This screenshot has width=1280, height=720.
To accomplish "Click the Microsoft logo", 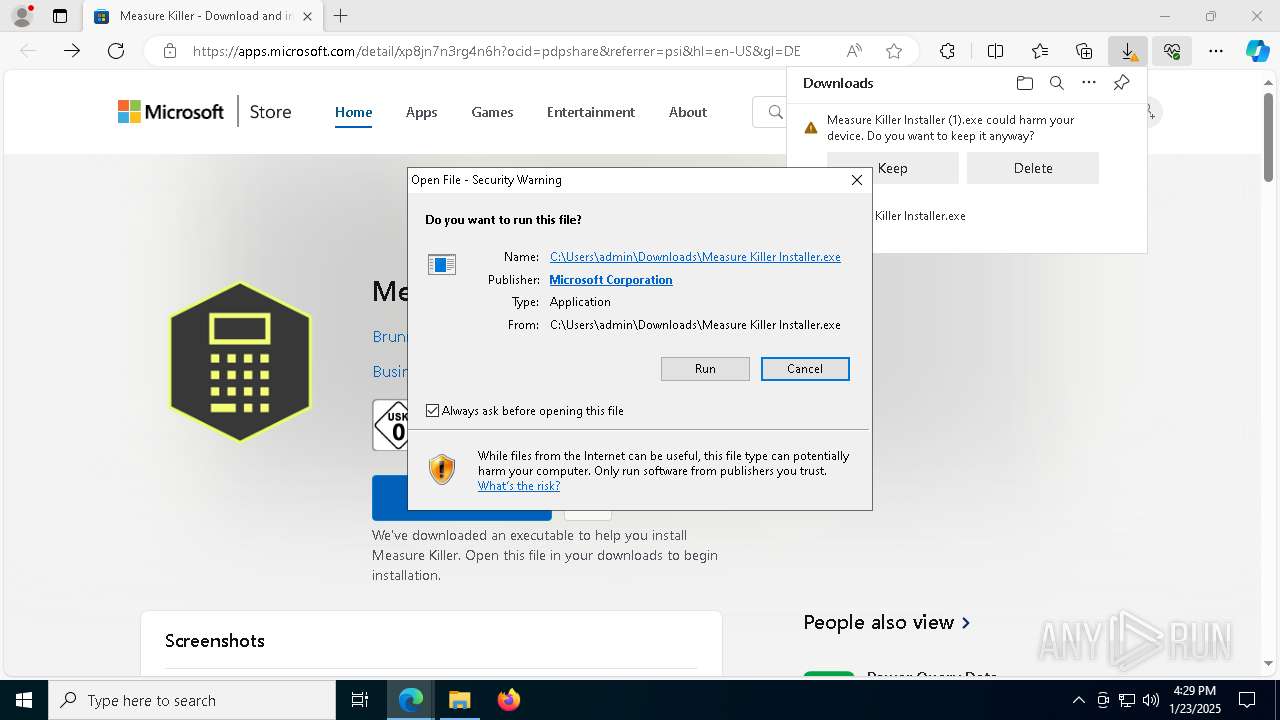I will pos(171,112).
